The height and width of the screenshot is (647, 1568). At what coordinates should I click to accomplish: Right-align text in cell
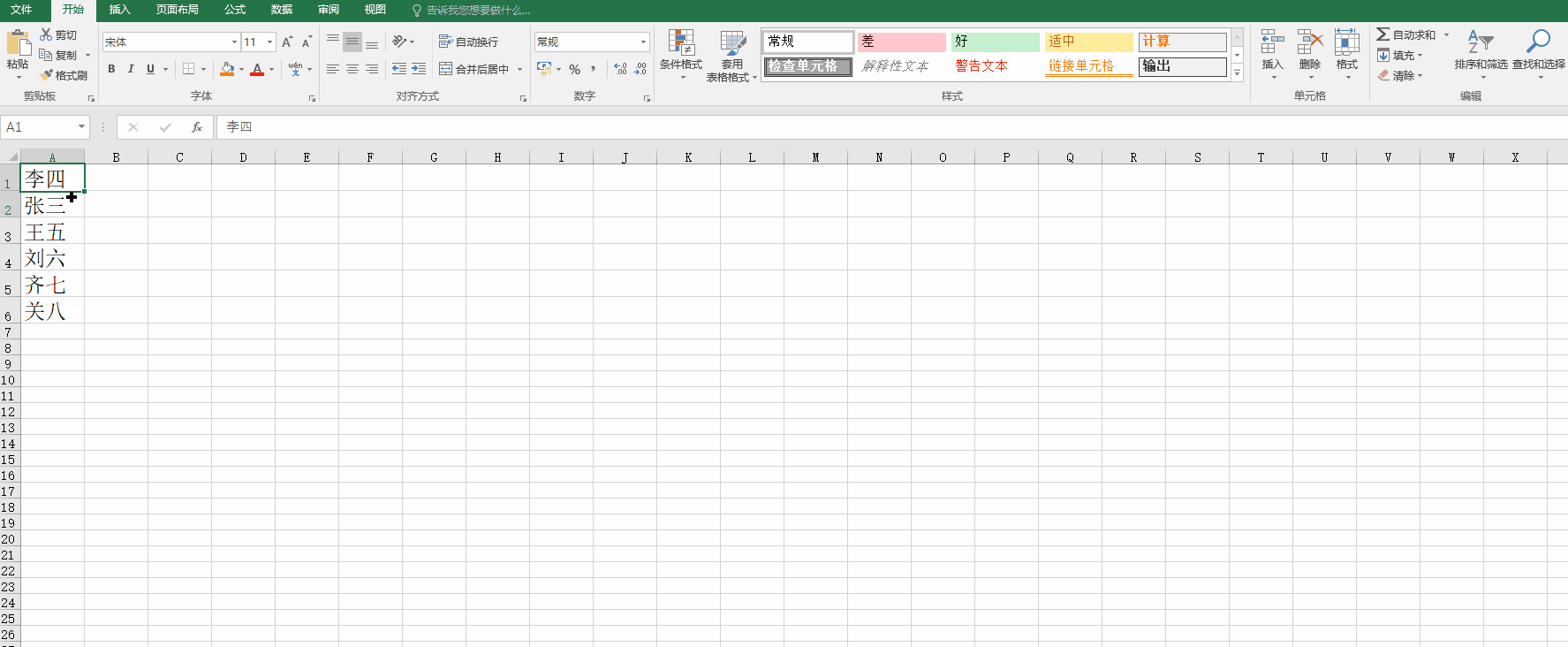pyautogui.click(x=372, y=69)
